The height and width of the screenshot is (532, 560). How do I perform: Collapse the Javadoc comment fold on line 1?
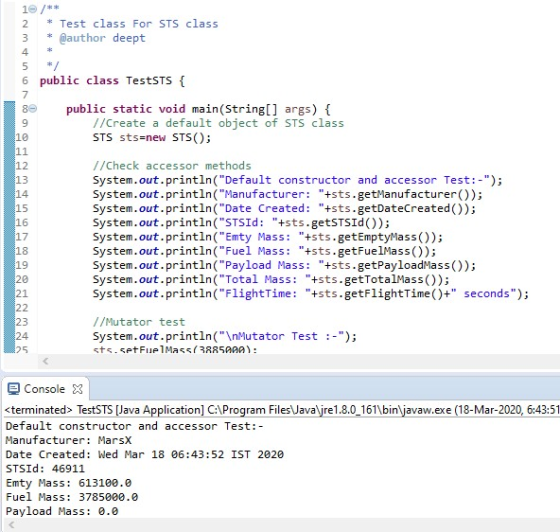pyautogui.click(x=32, y=9)
